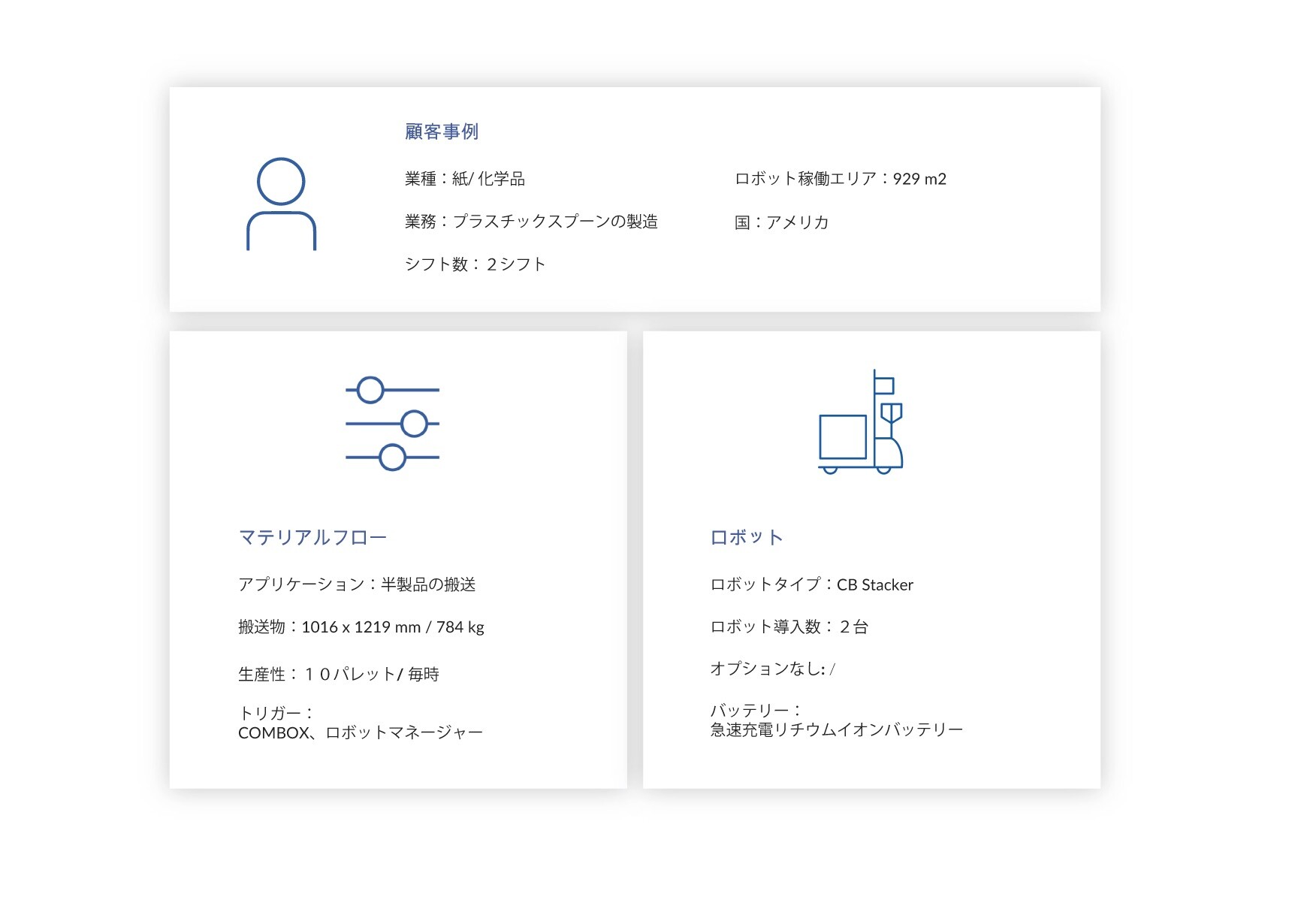Select the 顧客事例 heading
Image resolution: width=1289 pixels, height=924 pixels.
442,131
